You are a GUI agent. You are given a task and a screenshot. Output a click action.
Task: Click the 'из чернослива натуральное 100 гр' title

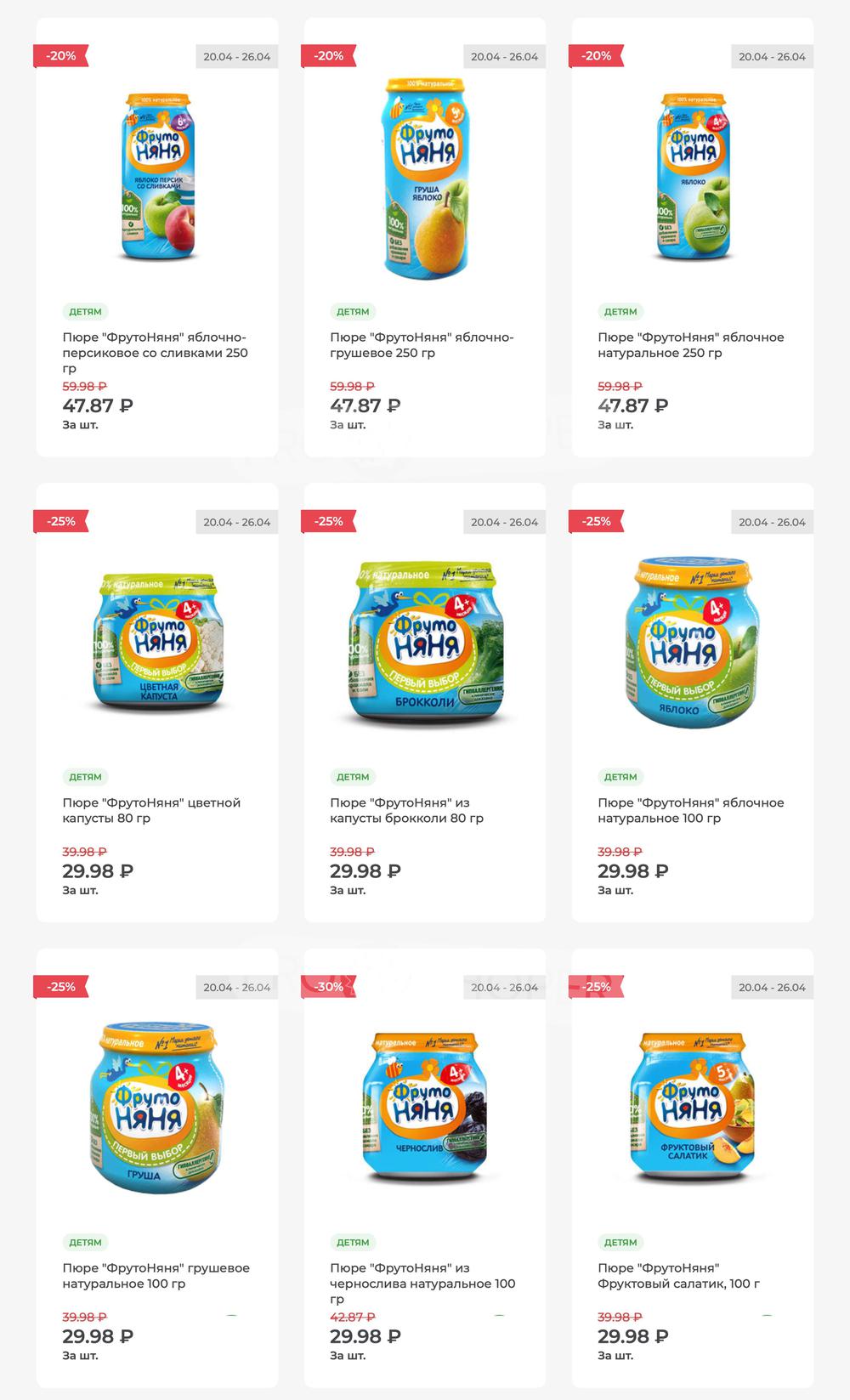(422, 1284)
